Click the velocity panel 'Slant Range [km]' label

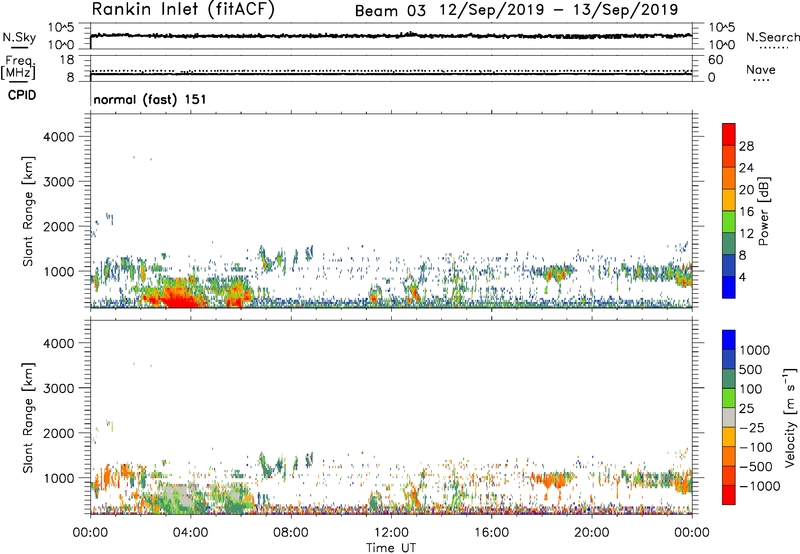(28, 417)
